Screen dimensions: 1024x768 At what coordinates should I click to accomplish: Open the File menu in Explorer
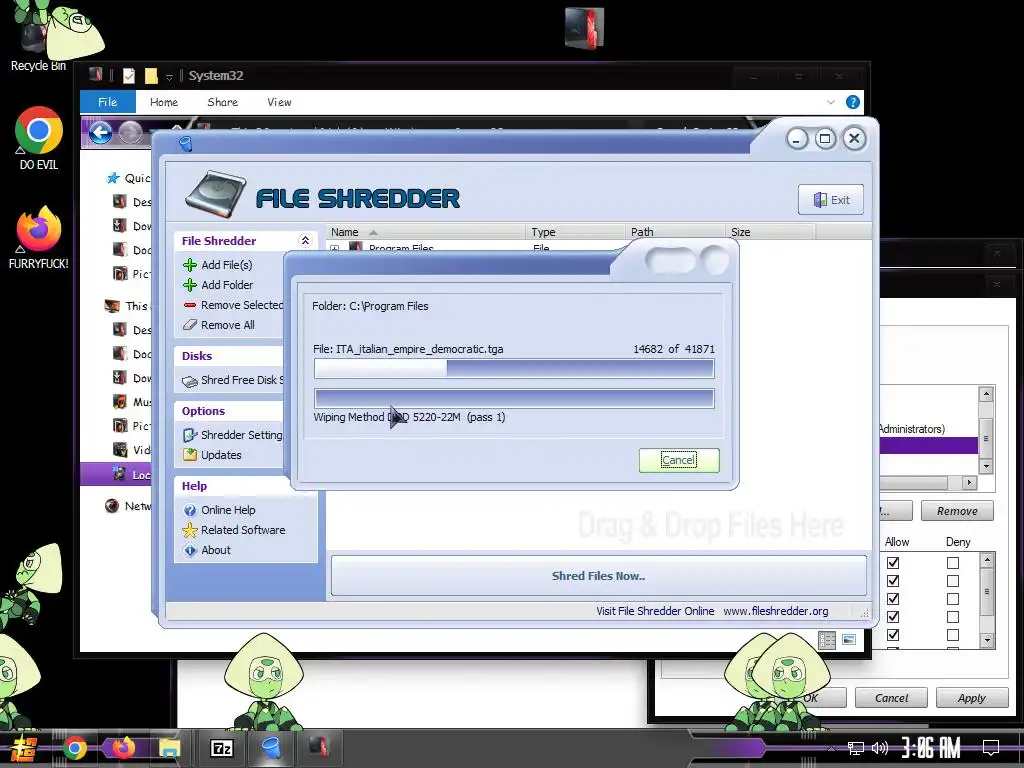(x=108, y=102)
